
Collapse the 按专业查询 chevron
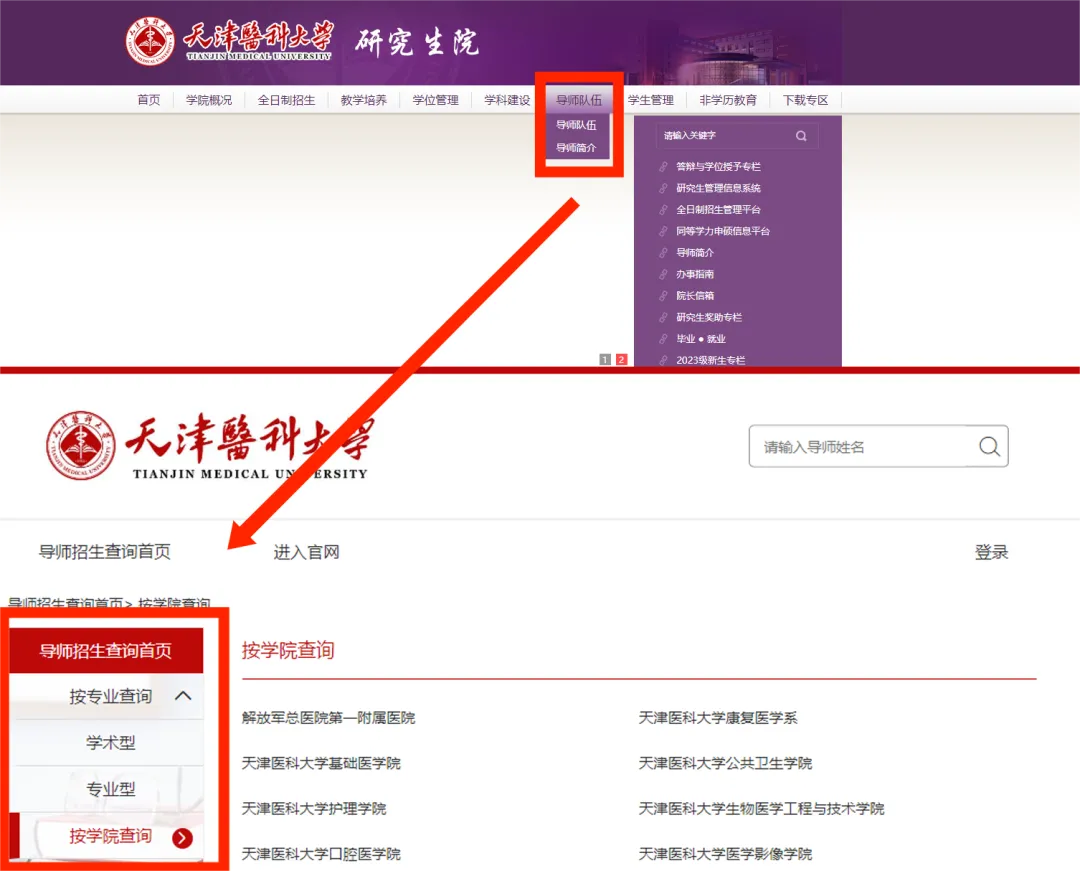pos(183,696)
